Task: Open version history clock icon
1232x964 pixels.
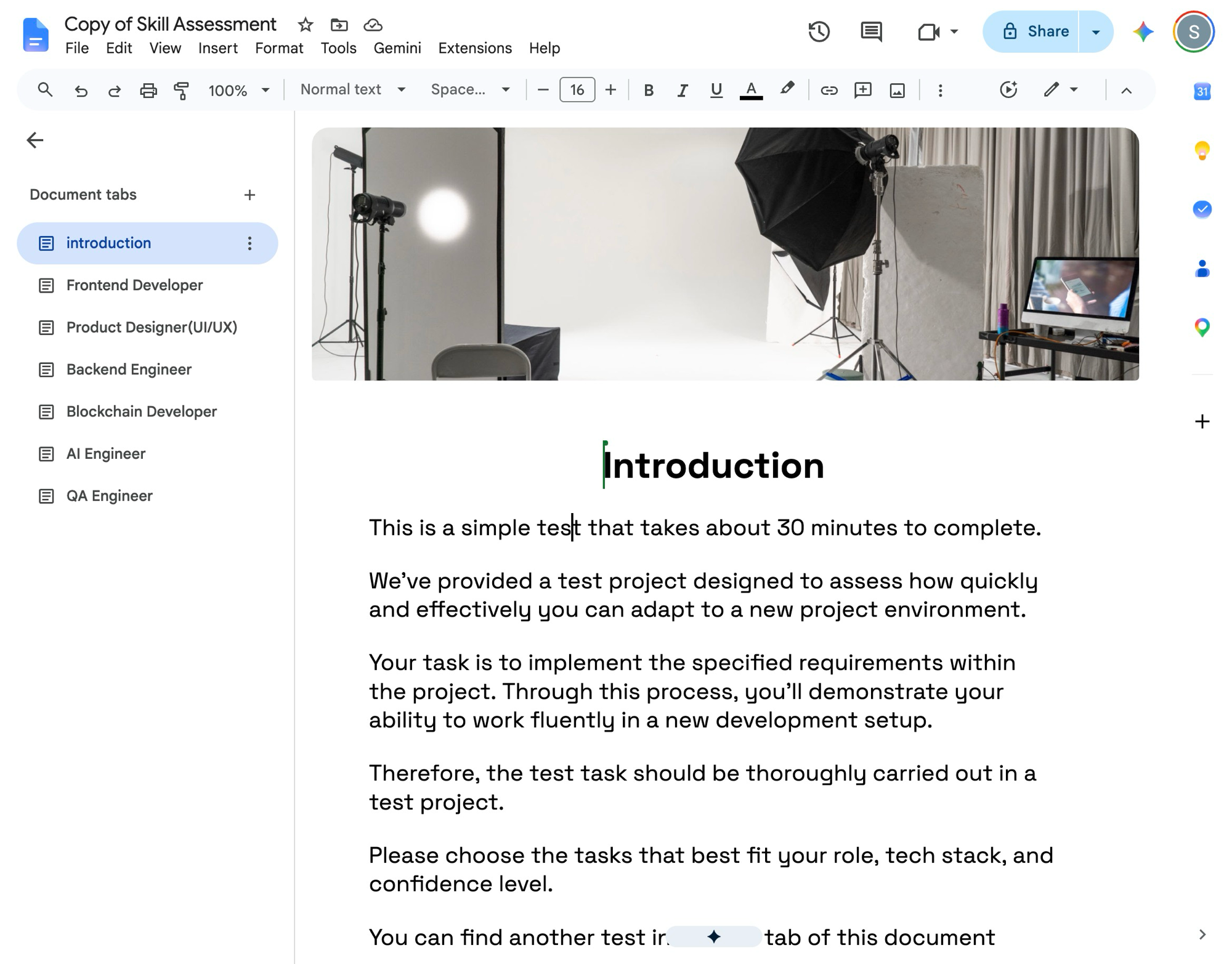Action: [819, 31]
